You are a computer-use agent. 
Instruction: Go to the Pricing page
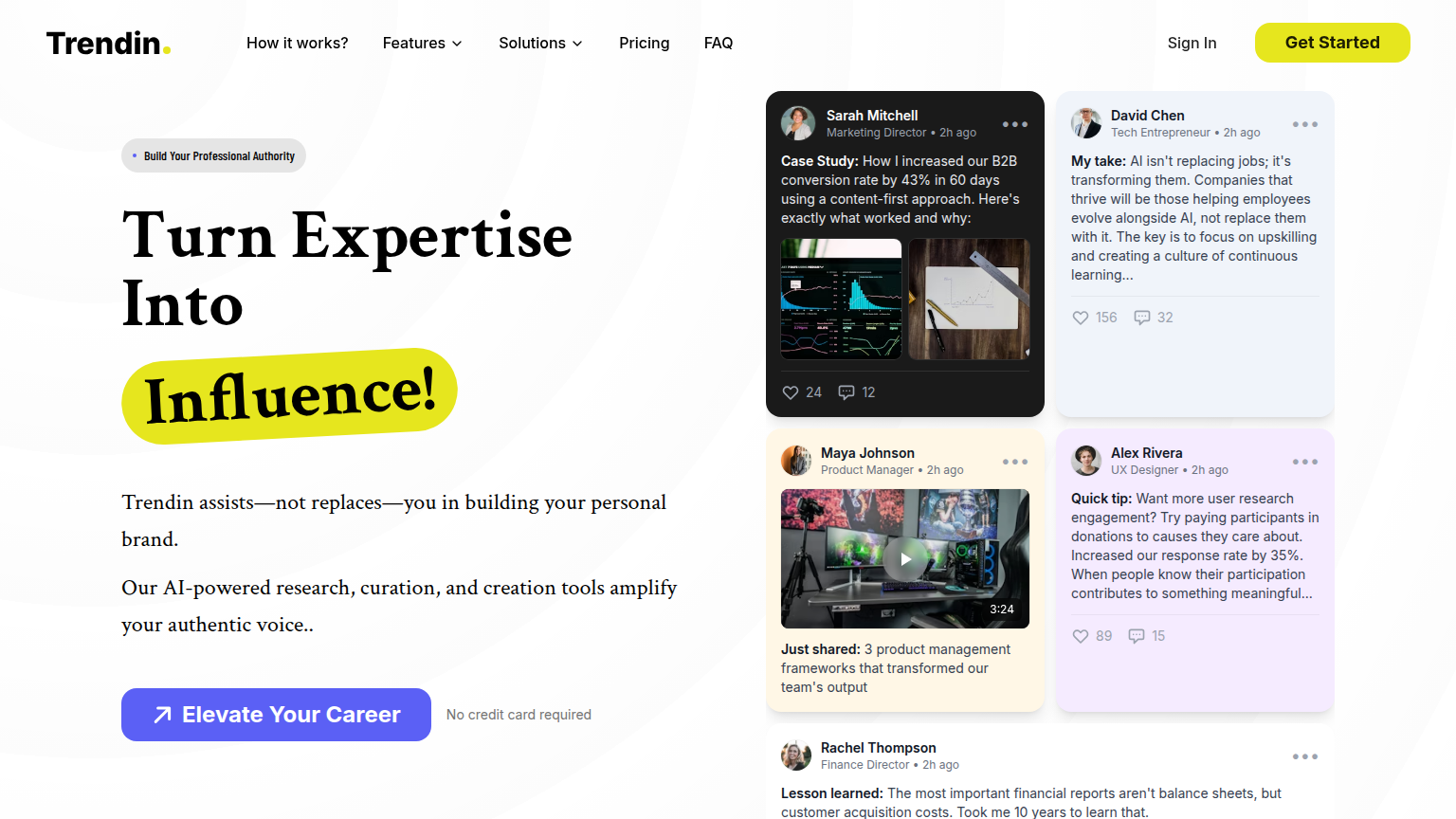644,43
